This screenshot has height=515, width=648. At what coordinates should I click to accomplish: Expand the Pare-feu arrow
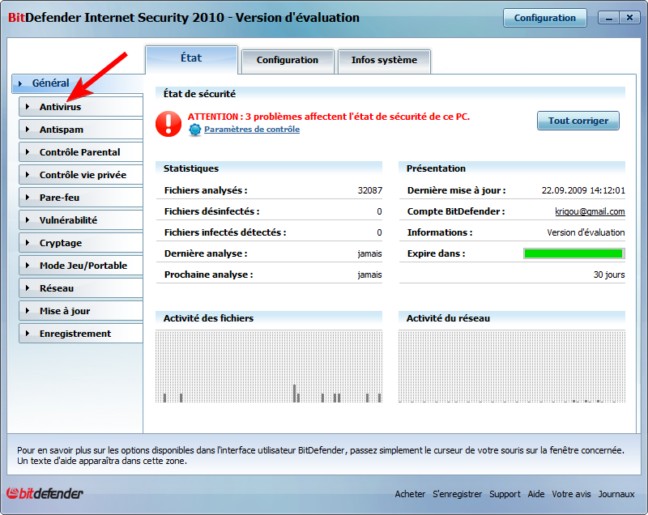click(28, 198)
